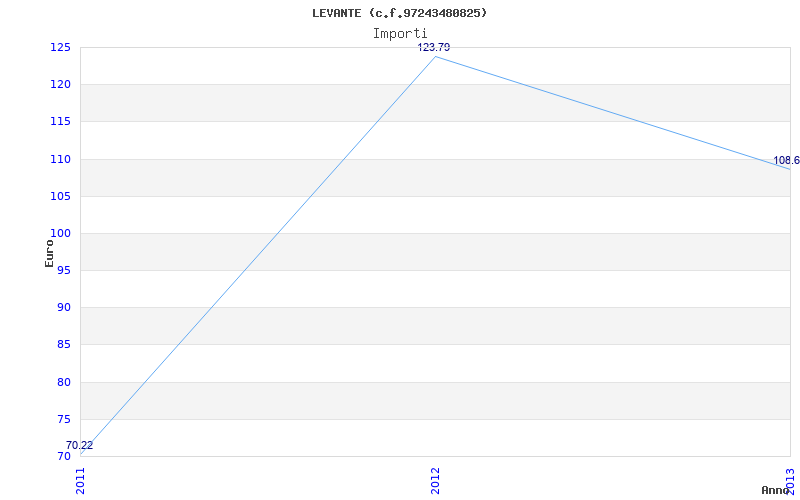The image size is (800, 500).
Task: Click the Euro y-axis title
Action: point(49,253)
